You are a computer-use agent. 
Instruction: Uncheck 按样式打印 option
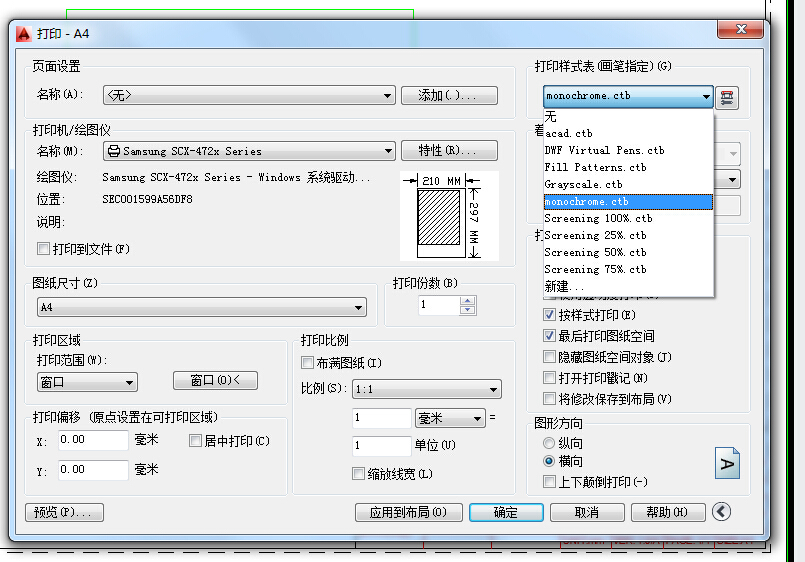[x=549, y=315]
